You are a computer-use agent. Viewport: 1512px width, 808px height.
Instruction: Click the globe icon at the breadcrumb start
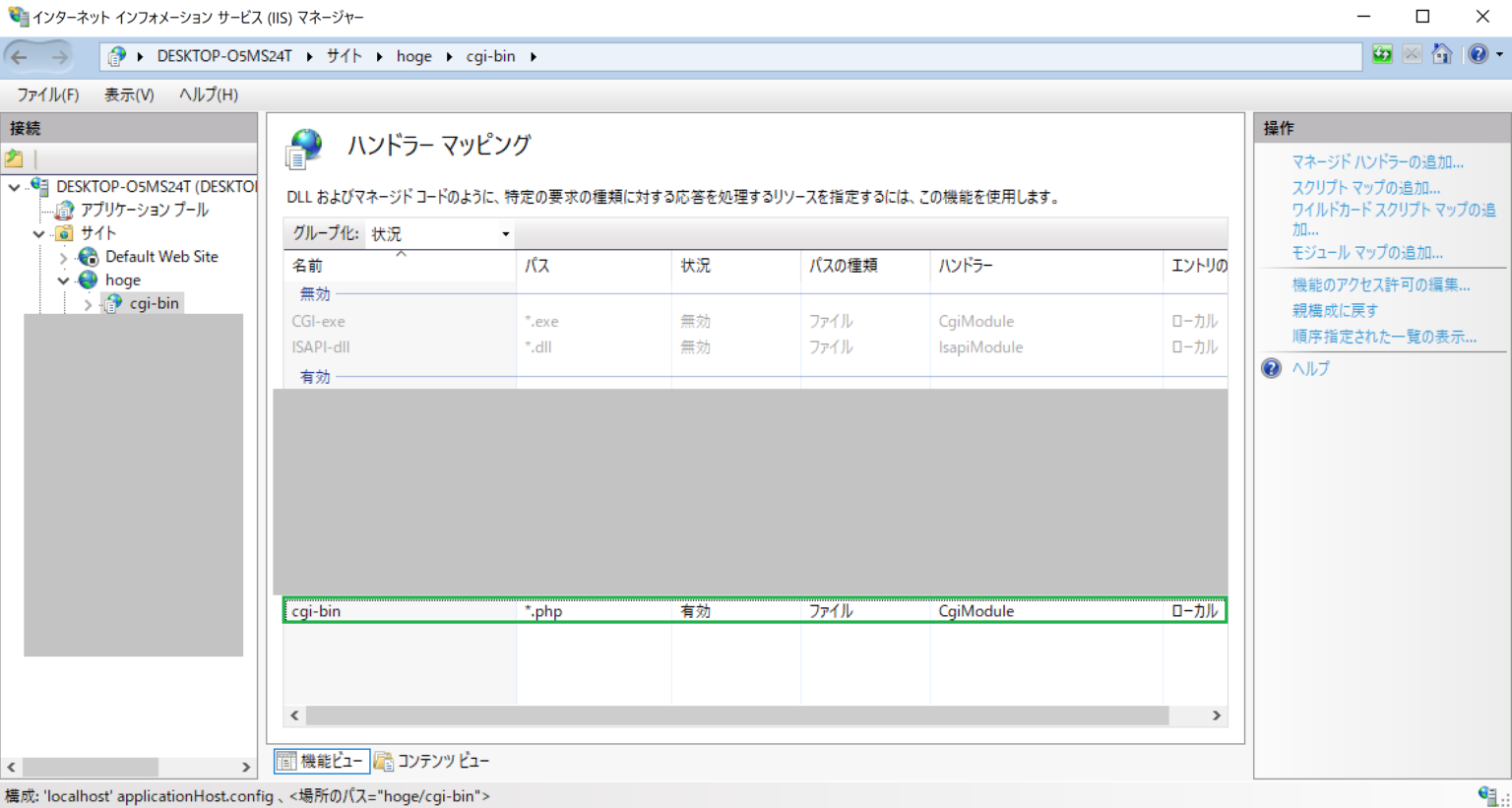(x=117, y=55)
